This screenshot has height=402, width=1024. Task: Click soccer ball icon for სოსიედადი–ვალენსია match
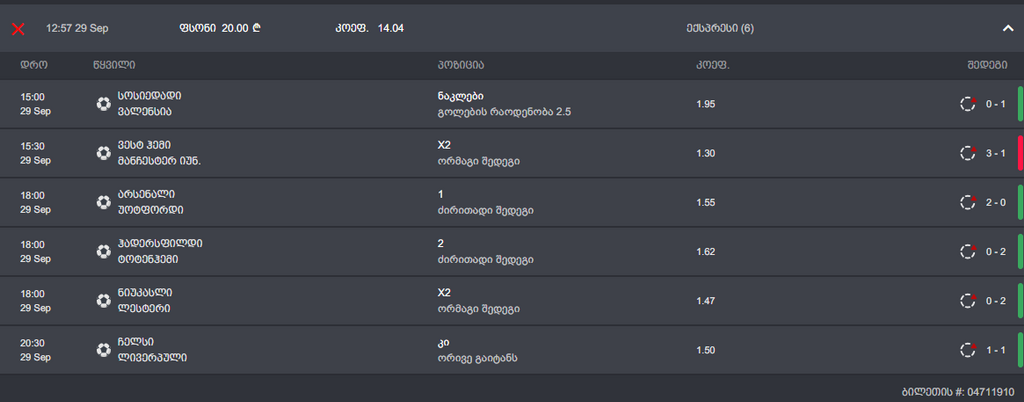[103, 104]
